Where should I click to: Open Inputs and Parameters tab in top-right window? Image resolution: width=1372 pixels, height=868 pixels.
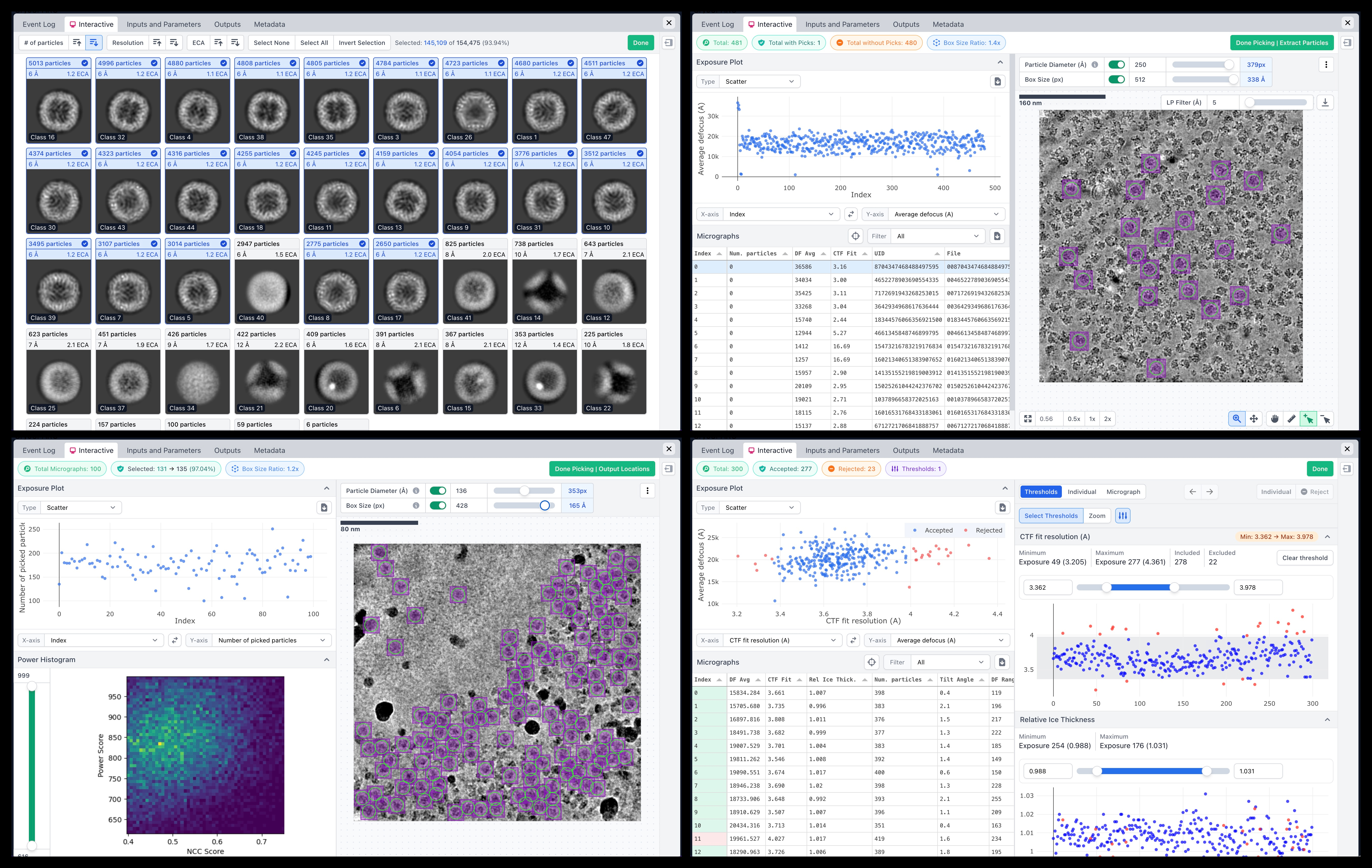842,24
